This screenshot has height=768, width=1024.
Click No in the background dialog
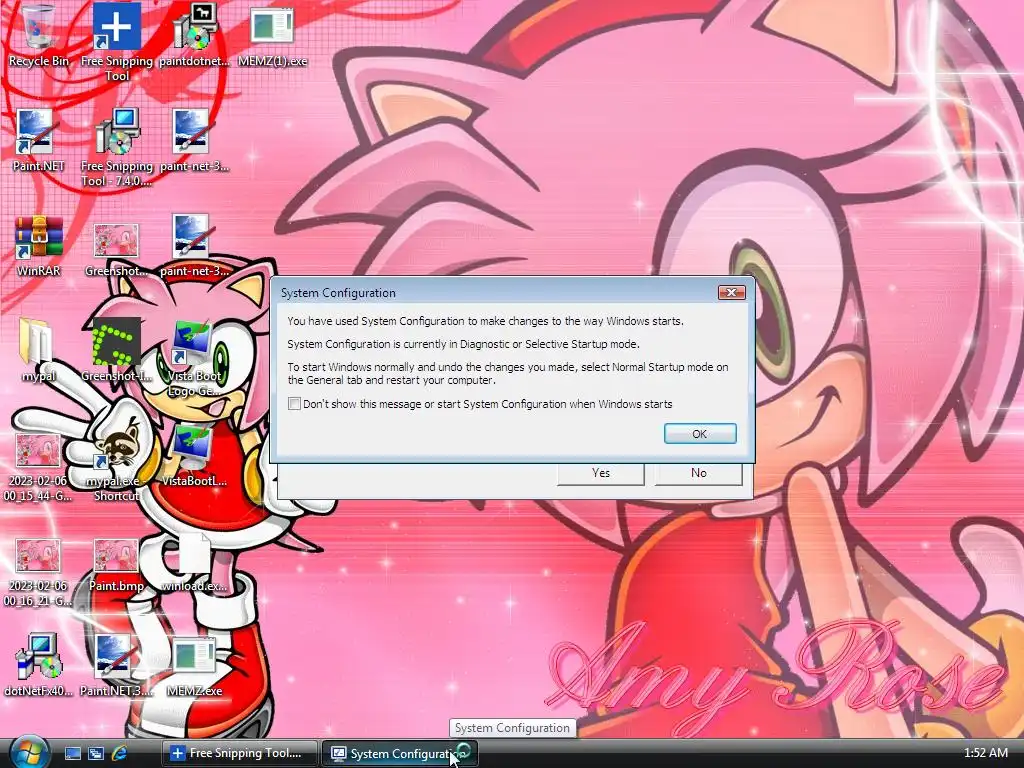tap(698, 473)
